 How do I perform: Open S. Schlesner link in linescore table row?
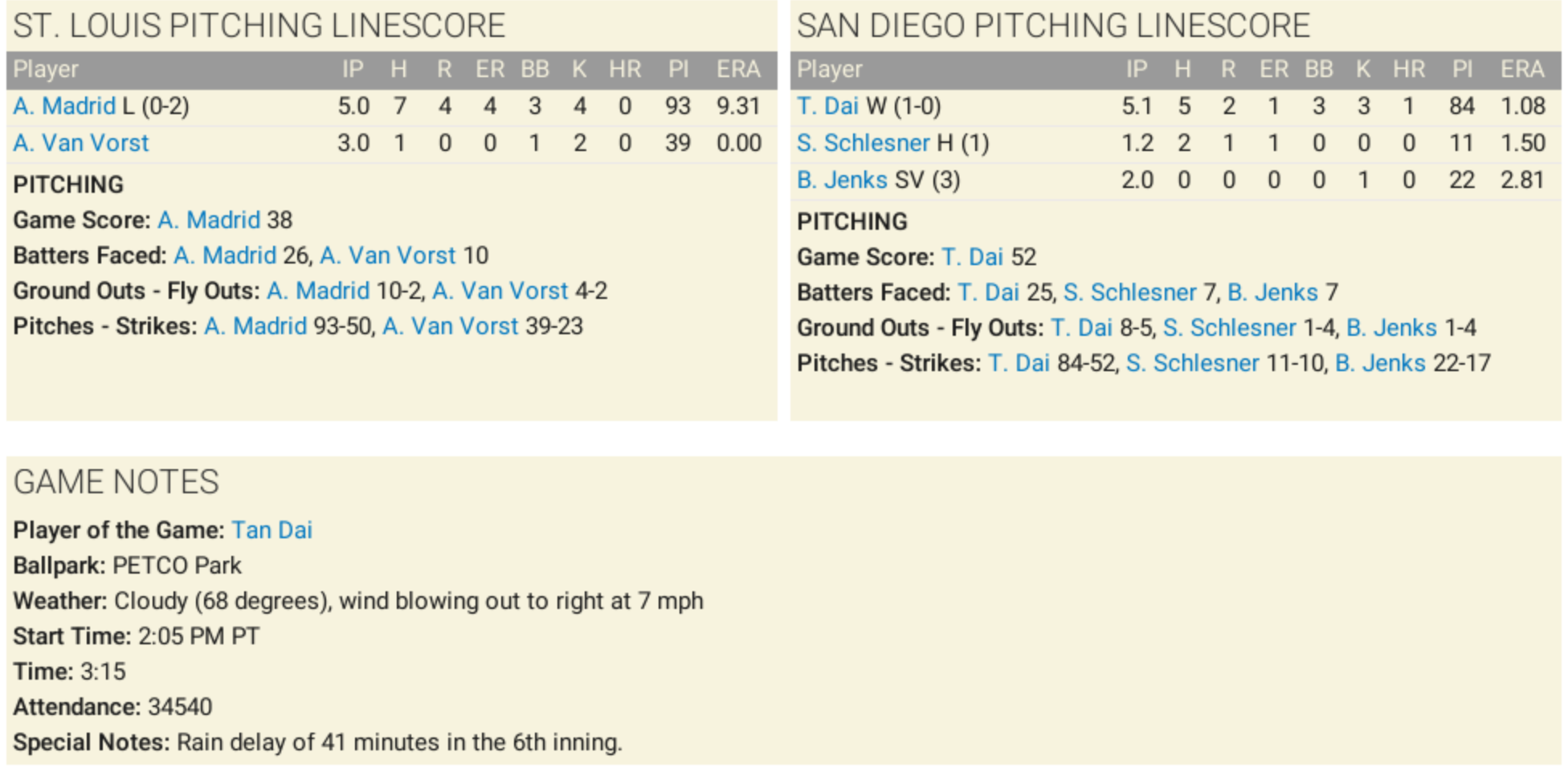tap(863, 143)
